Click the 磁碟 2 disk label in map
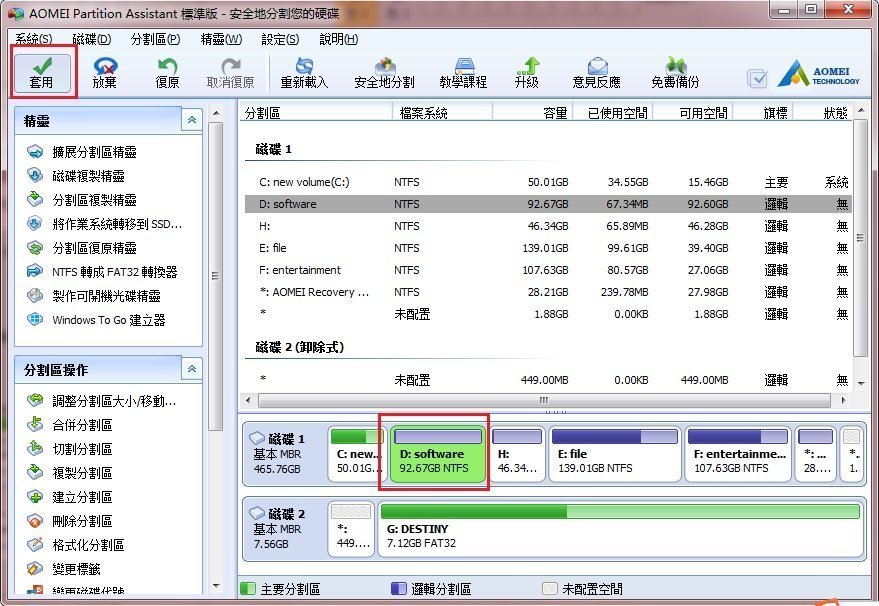This screenshot has width=879, height=606. [283, 529]
